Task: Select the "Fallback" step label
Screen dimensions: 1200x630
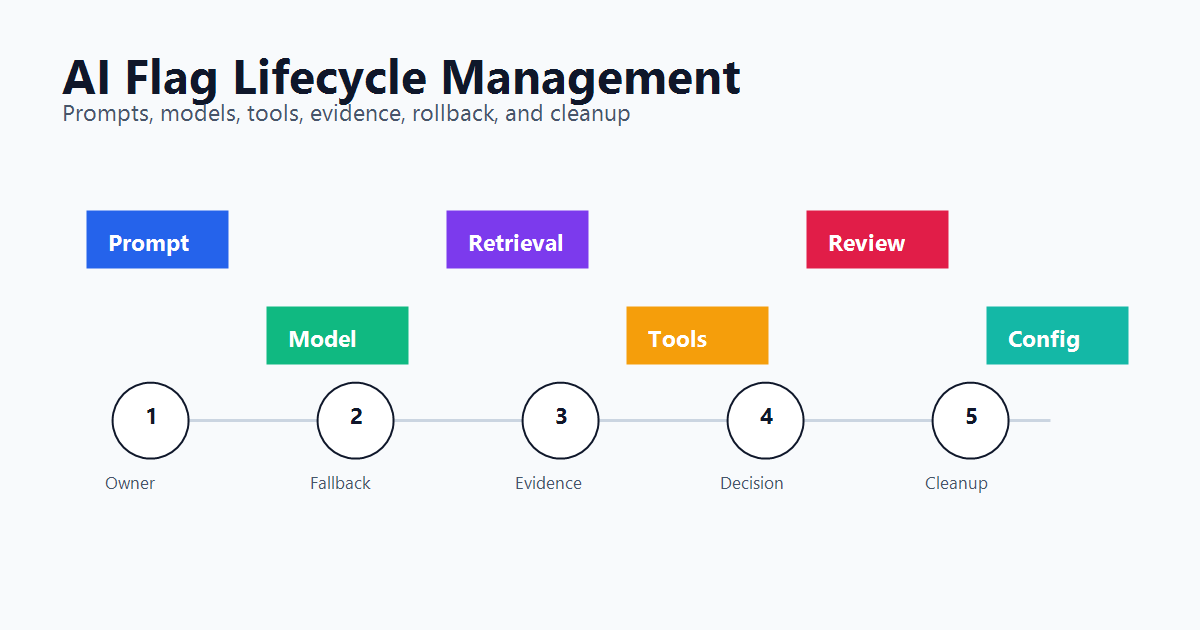Action: pyautogui.click(x=340, y=483)
